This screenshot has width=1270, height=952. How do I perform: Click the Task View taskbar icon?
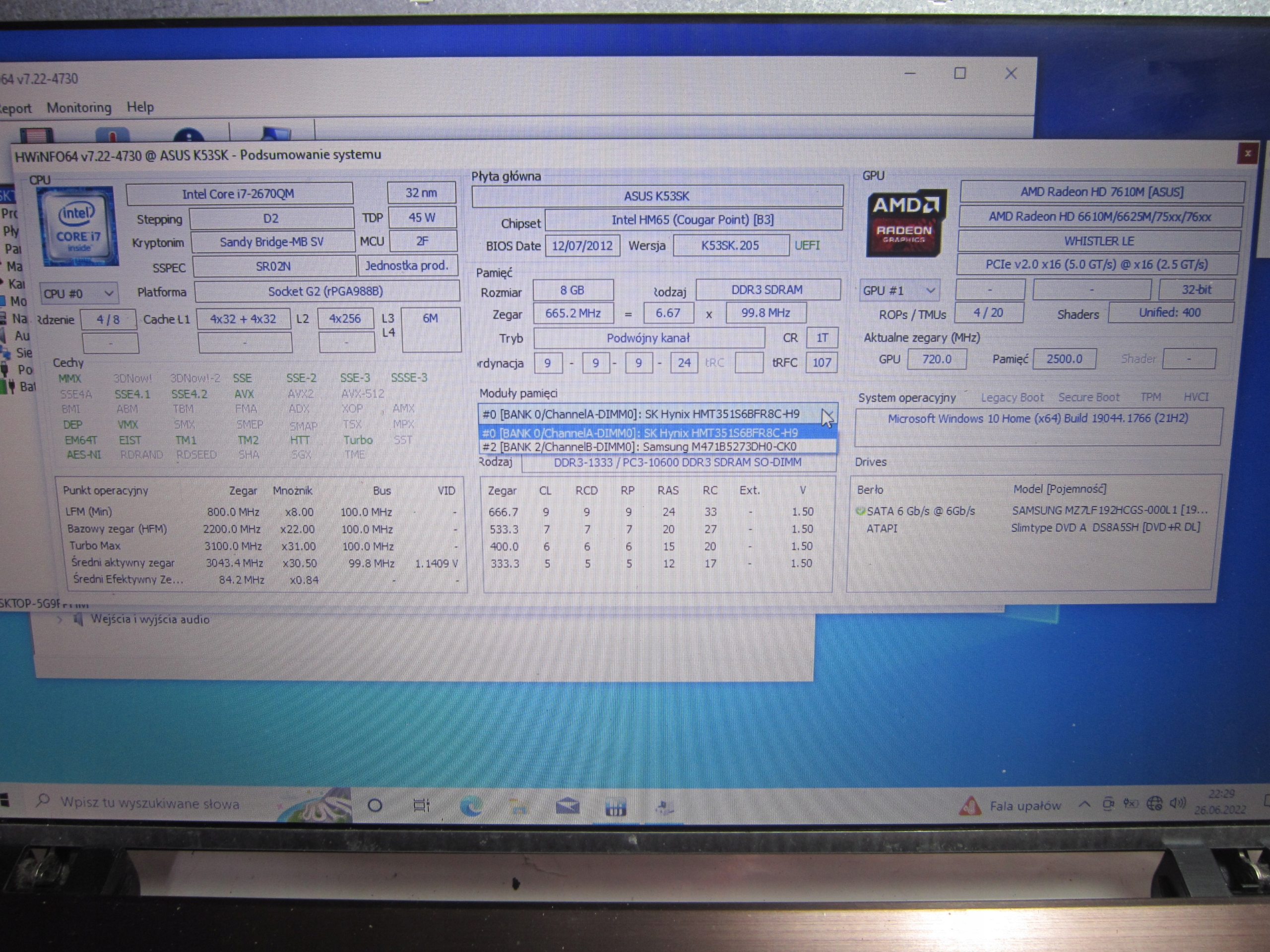(421, 806)
